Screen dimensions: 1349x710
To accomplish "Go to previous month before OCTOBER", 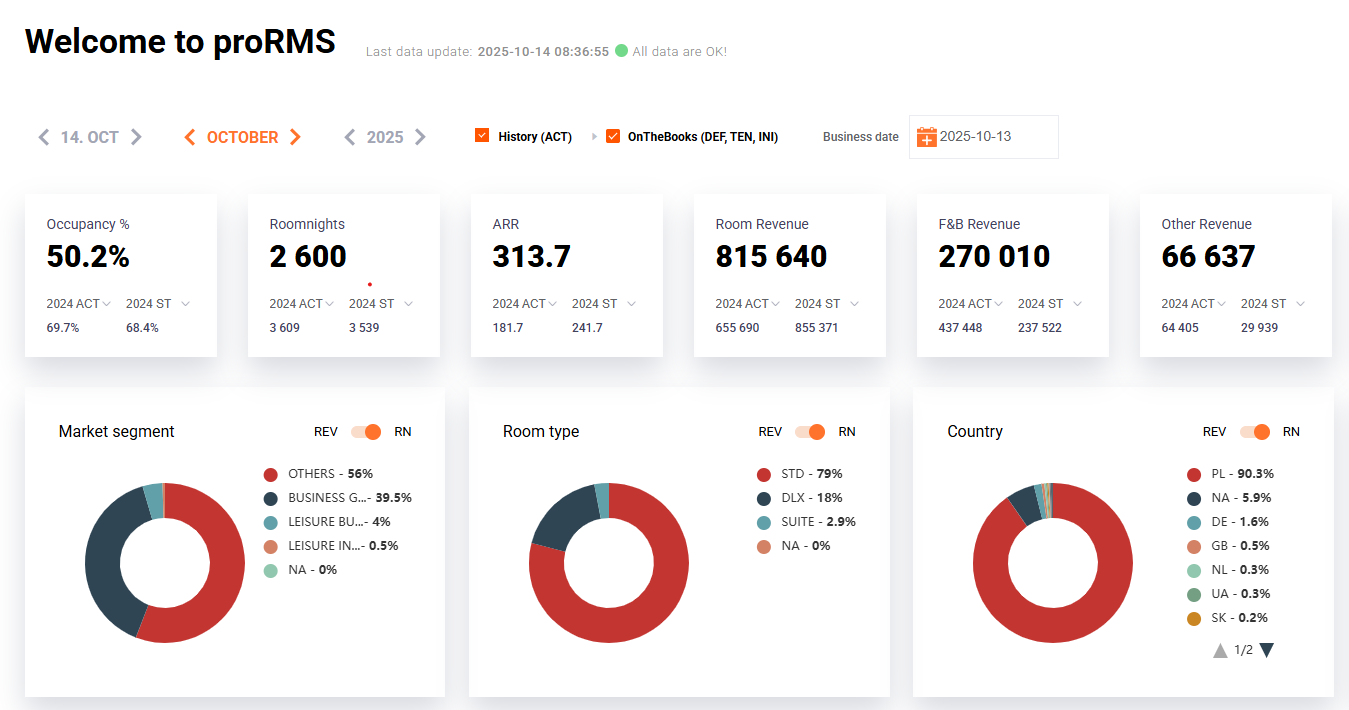I will [x=190, y=137].
